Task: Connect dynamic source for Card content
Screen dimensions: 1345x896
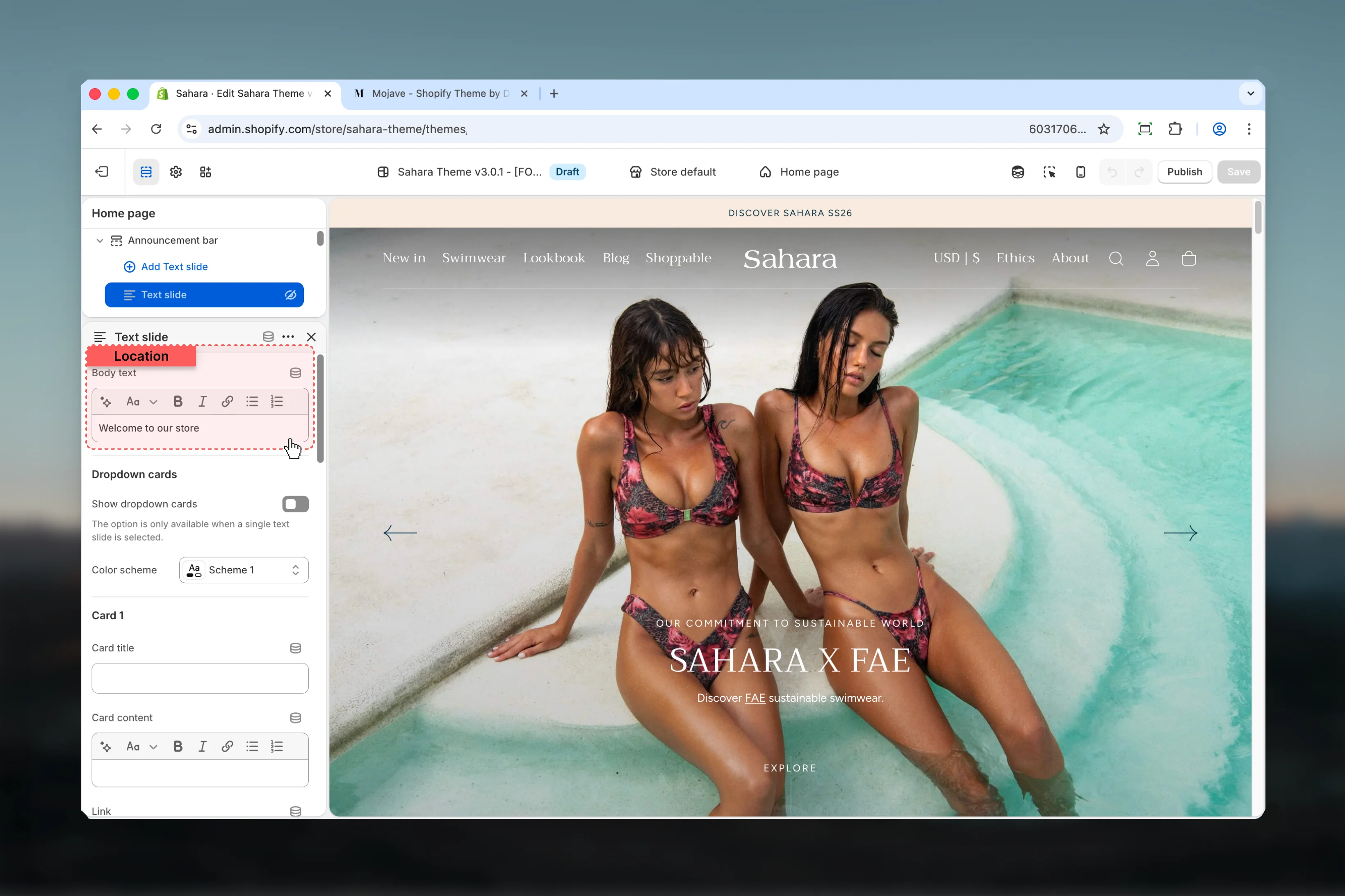Action: [x=296, y=718]
